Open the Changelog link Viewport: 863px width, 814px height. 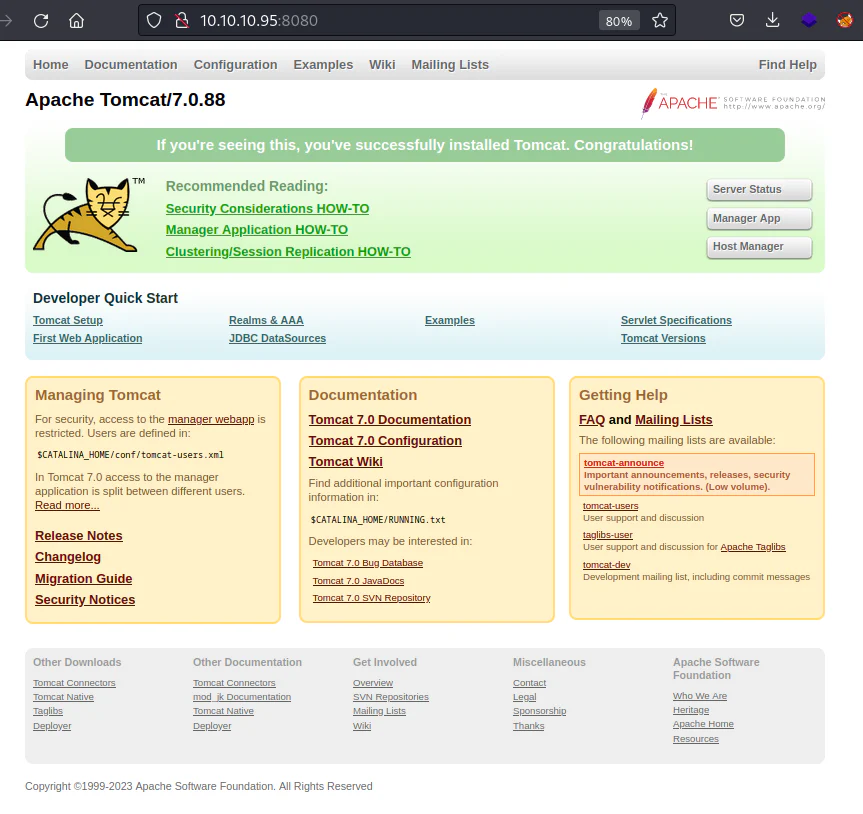[68, 557]
